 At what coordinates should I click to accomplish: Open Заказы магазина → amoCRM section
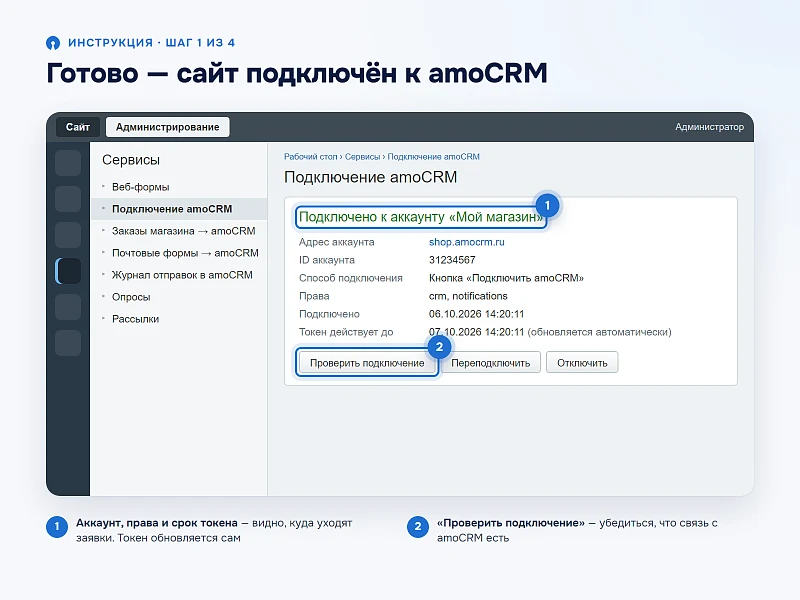[183, 231]
